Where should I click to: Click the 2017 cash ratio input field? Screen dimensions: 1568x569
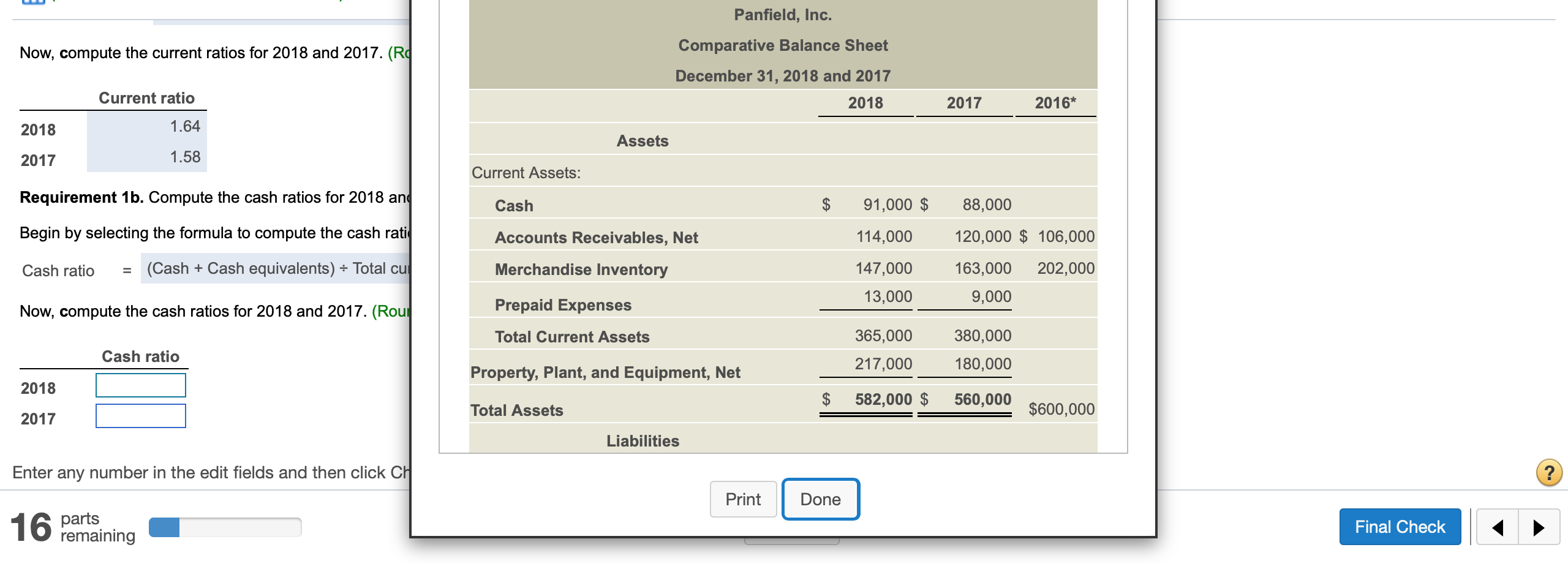tap(141, 416)
